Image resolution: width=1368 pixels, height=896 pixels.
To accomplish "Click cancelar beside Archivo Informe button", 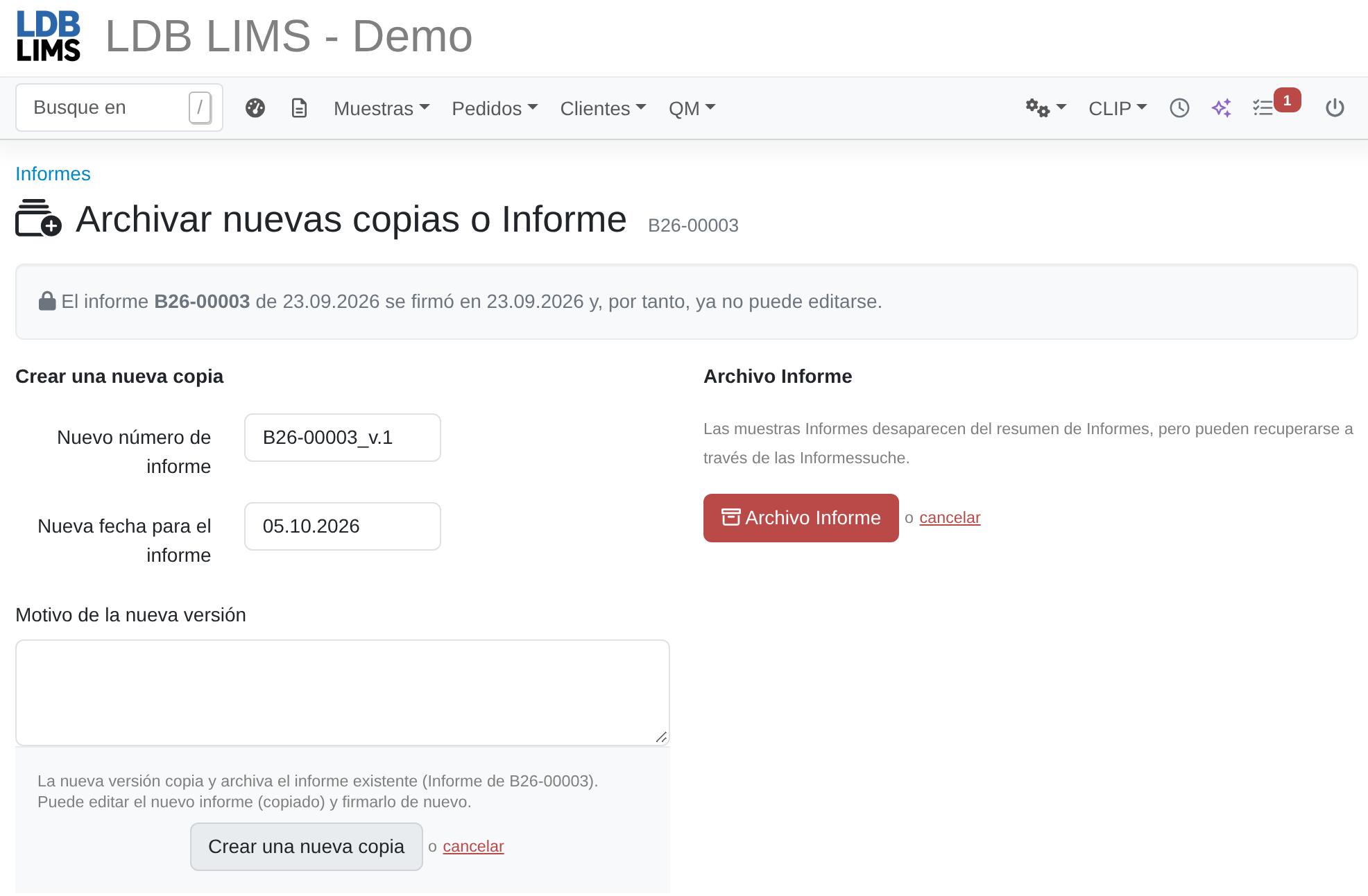I will tap(950, 518).
